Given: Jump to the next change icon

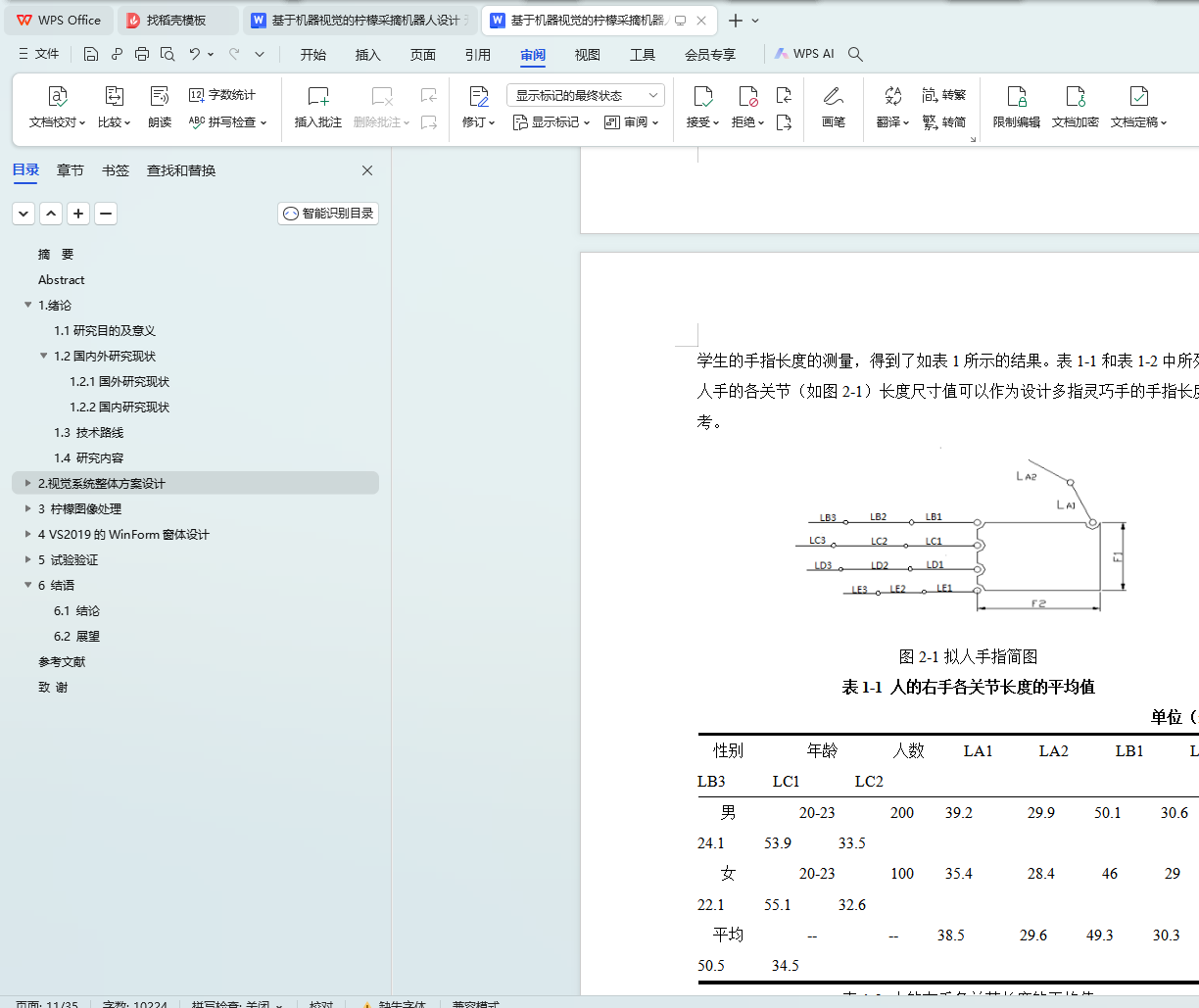Looking at the screenshot, I should (784, 122).
